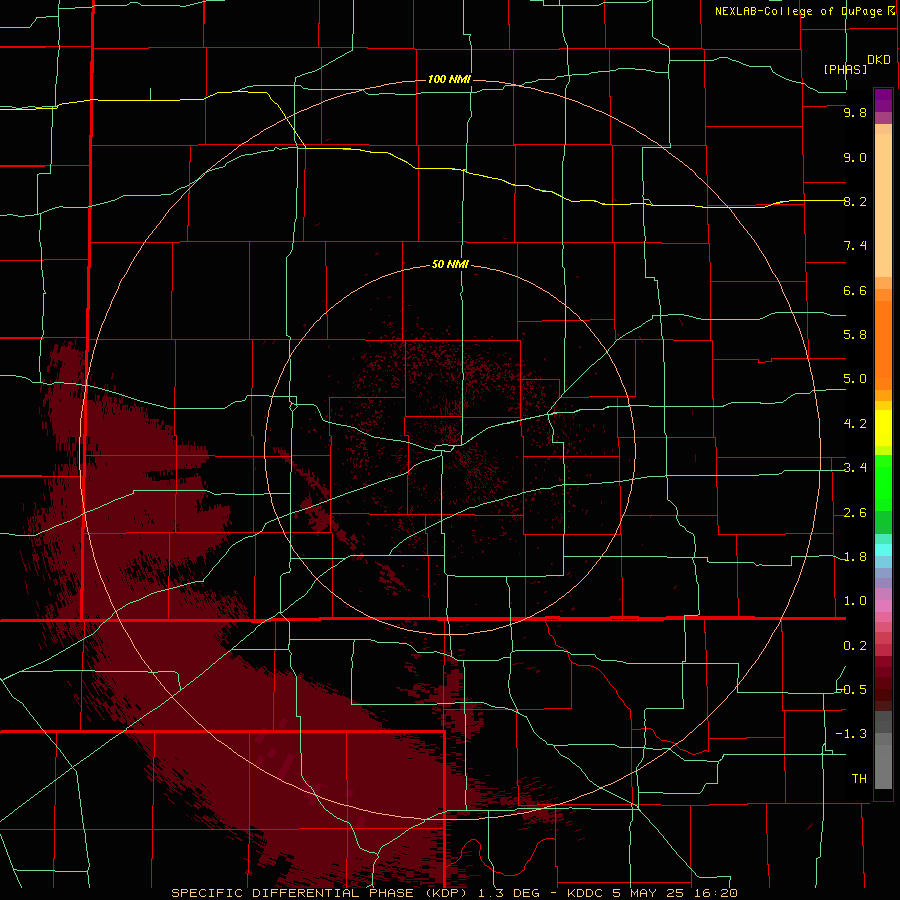Click the 0.2 value on the color scale
The width and height of the screenshot is (900, 900).
(855, 646)
